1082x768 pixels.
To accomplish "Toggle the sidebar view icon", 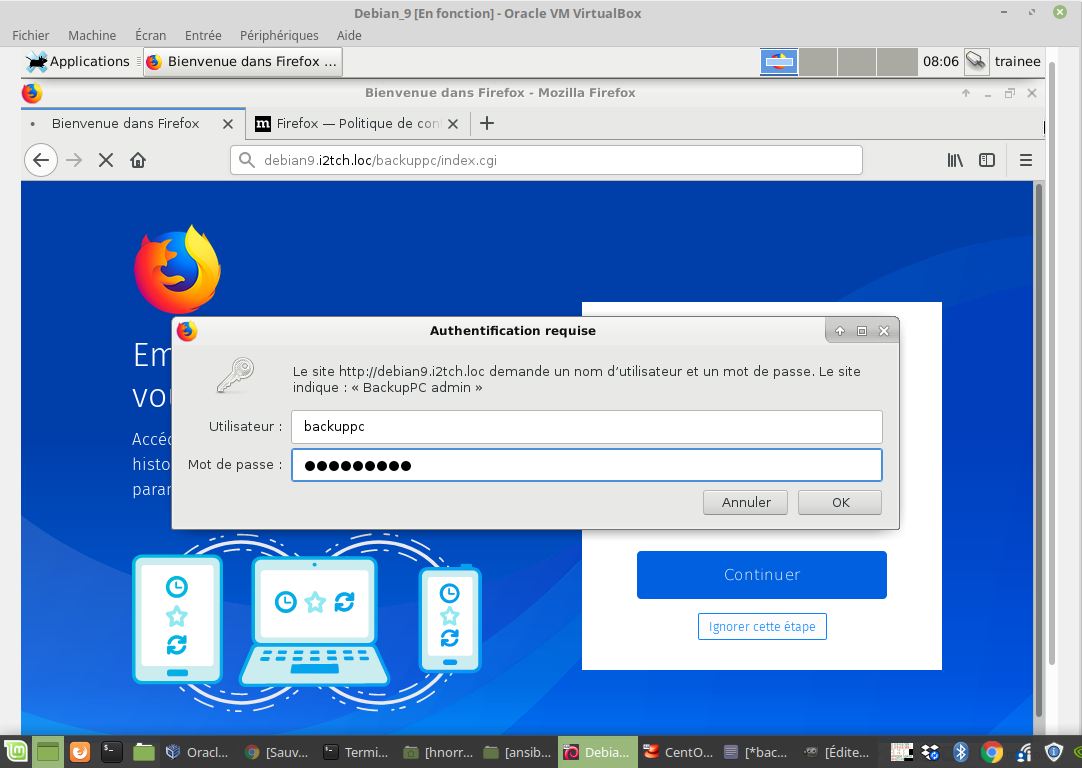I will click(987, 160).
